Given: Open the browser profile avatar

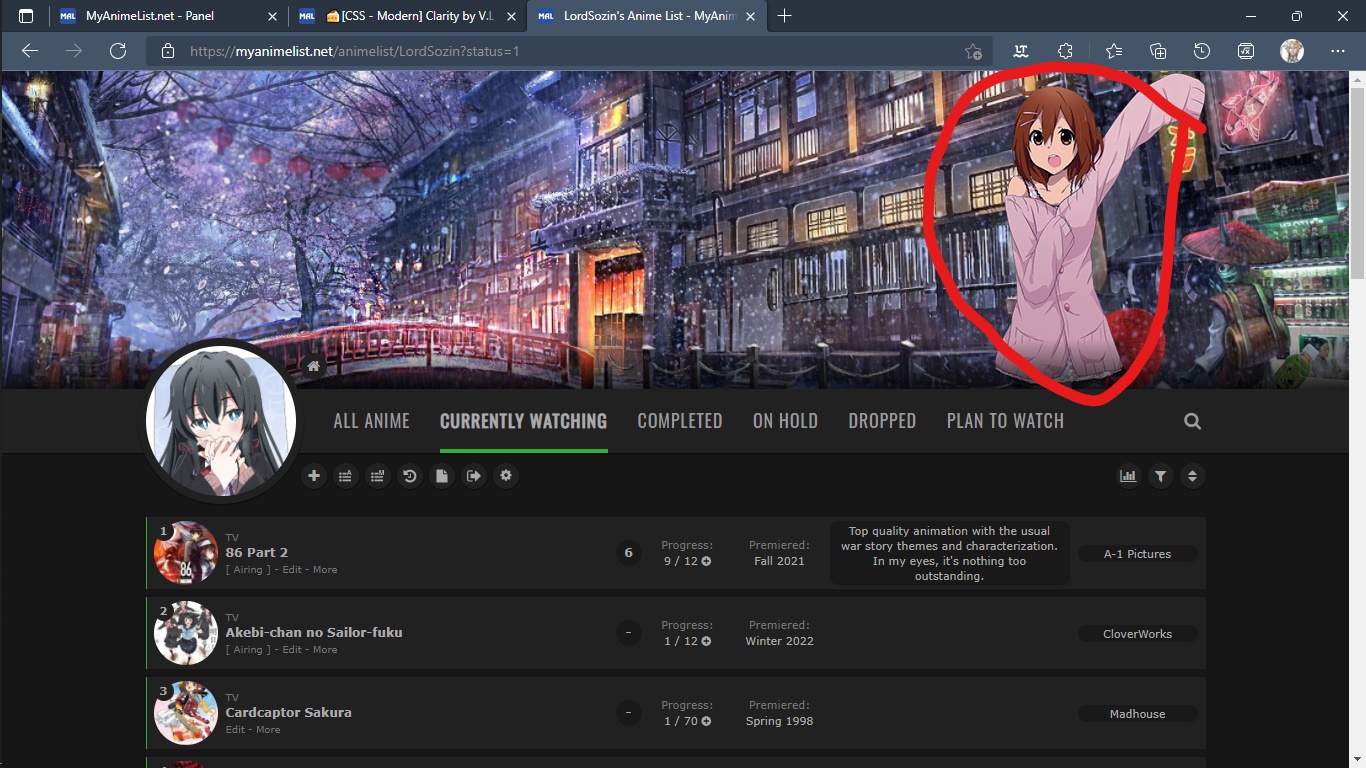Looking at the screenshot, I should 1292,51.
